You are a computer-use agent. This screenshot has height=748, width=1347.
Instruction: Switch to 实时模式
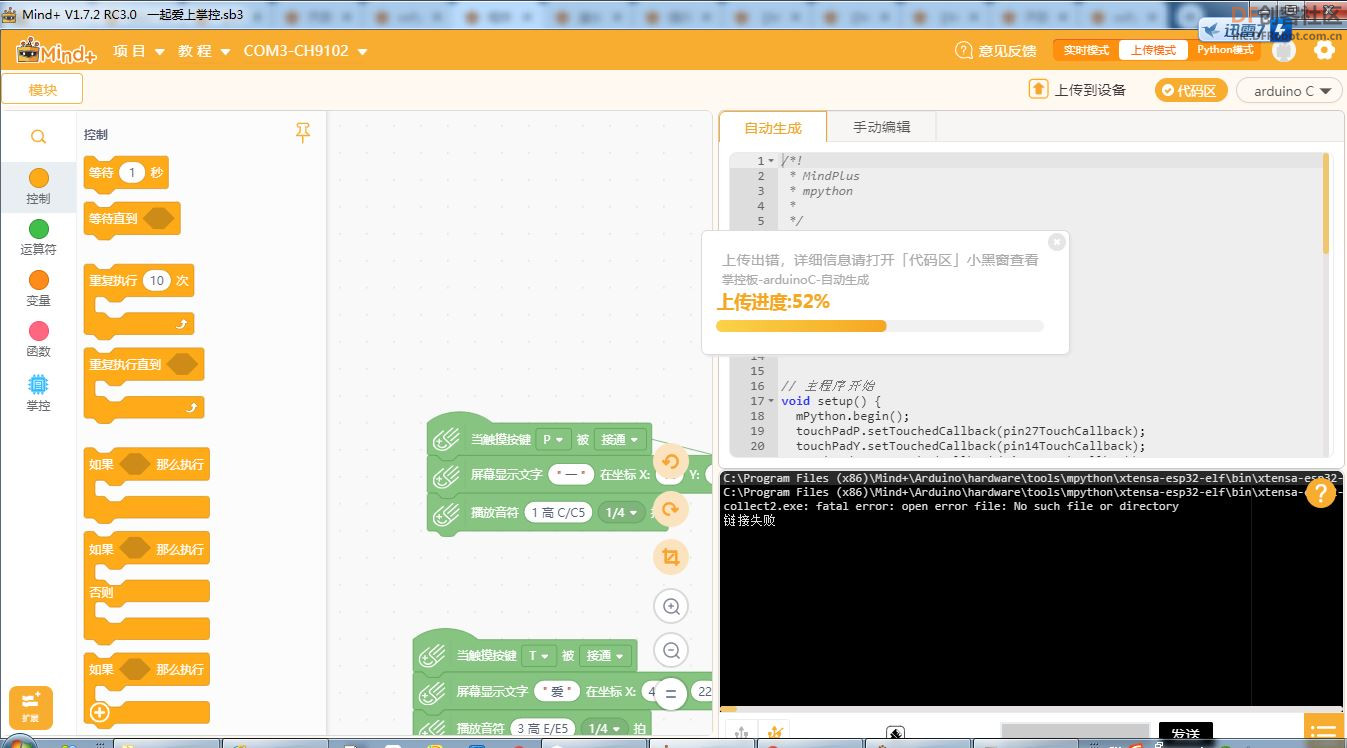[1085, 50]
